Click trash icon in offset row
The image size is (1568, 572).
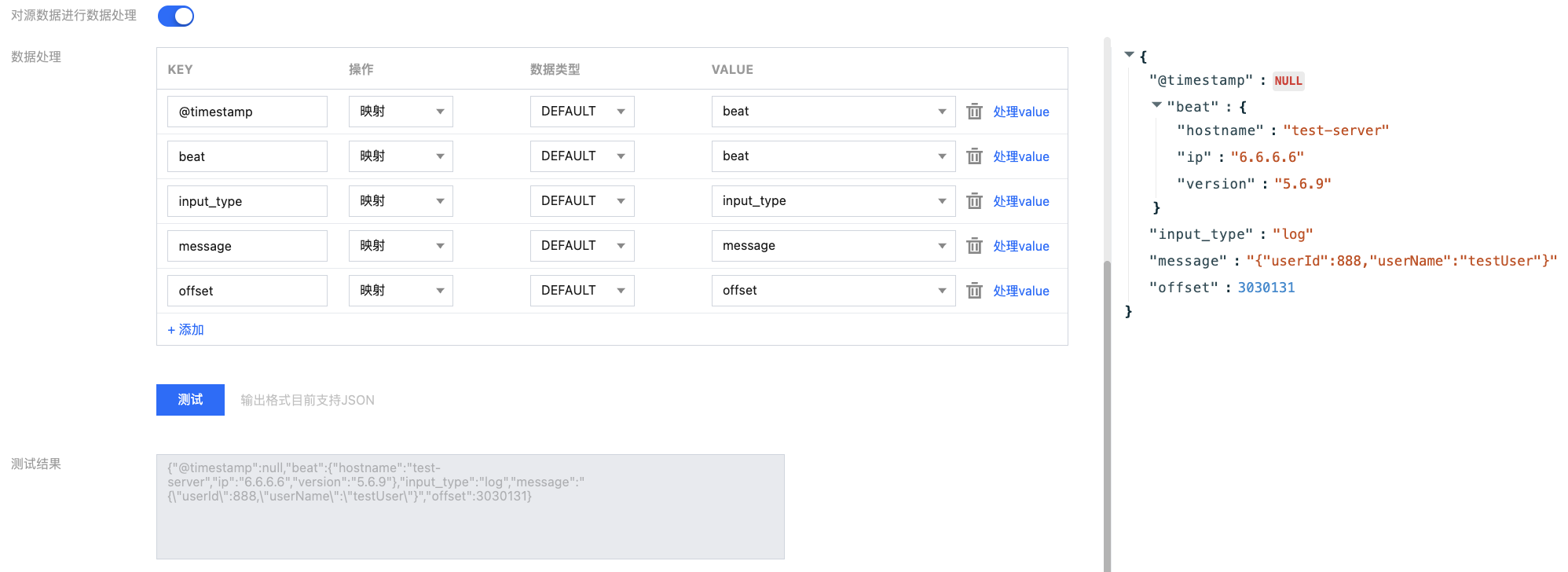pos(974,291)
